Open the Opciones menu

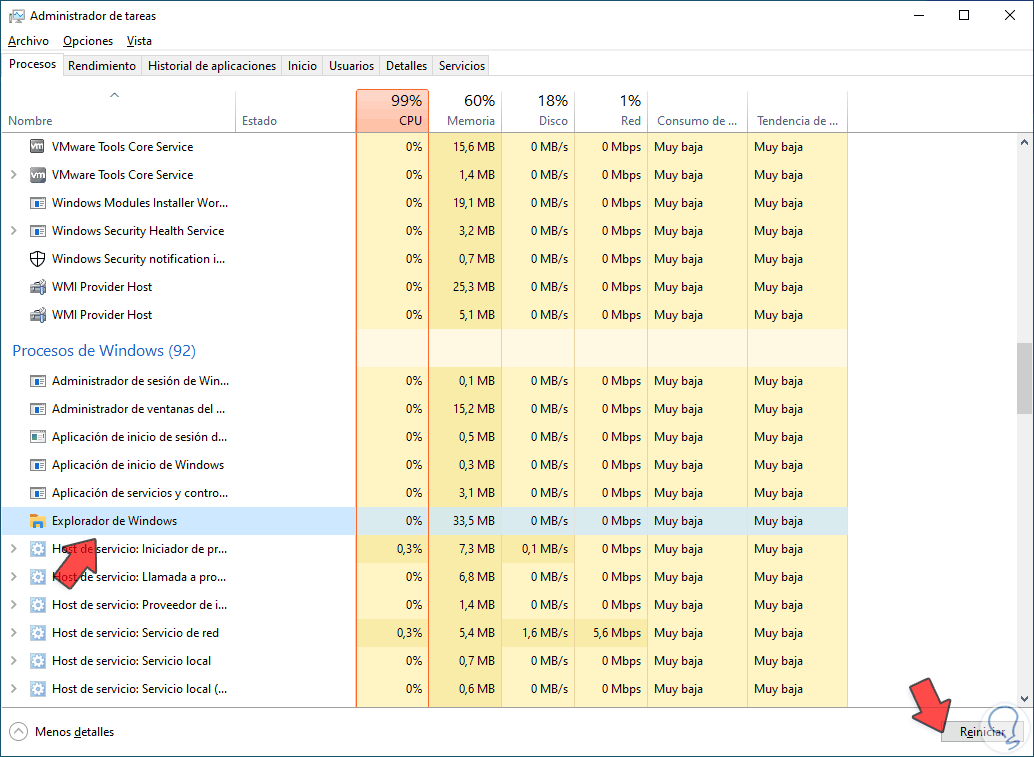point(88,41)
